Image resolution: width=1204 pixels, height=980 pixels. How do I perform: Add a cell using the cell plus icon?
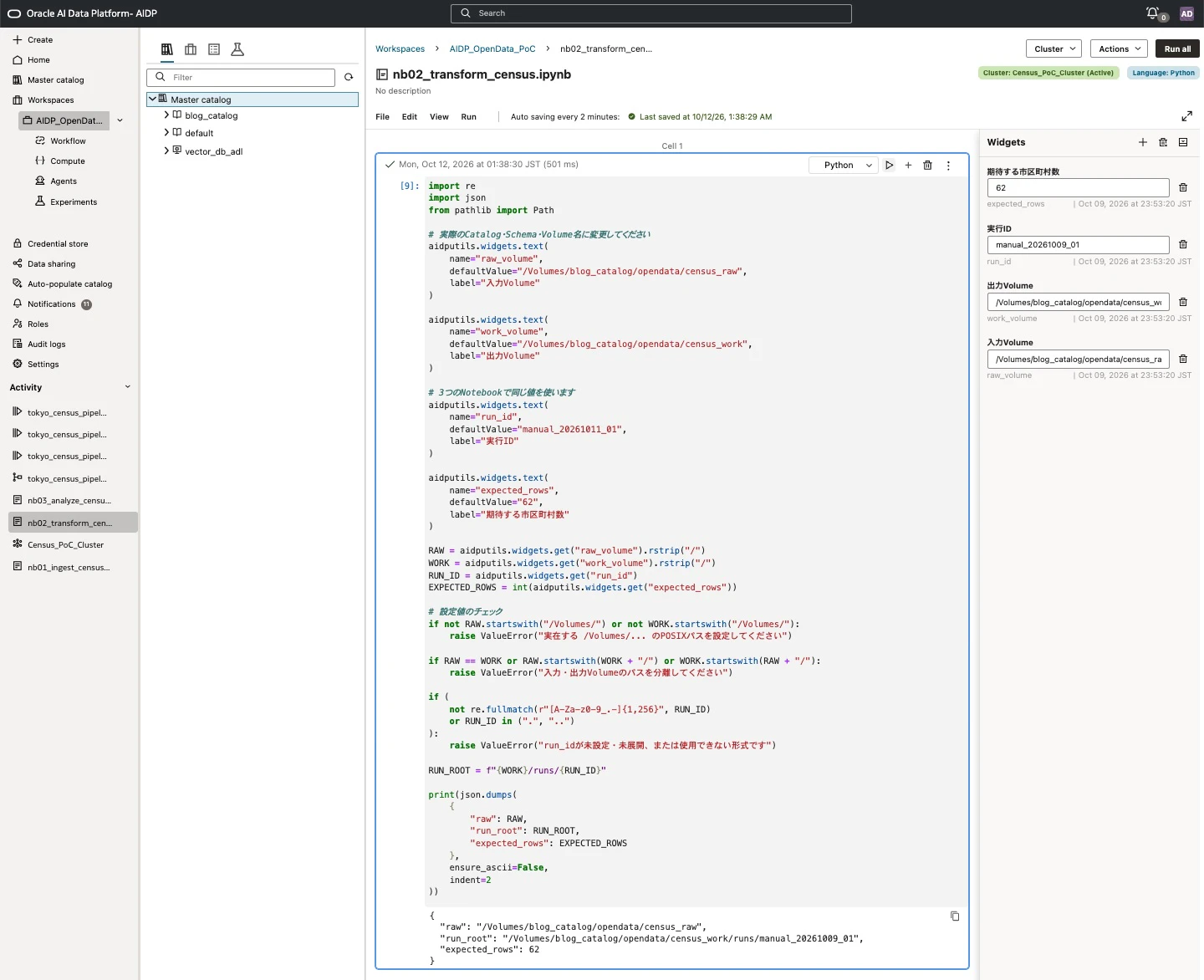click(908, 166)
